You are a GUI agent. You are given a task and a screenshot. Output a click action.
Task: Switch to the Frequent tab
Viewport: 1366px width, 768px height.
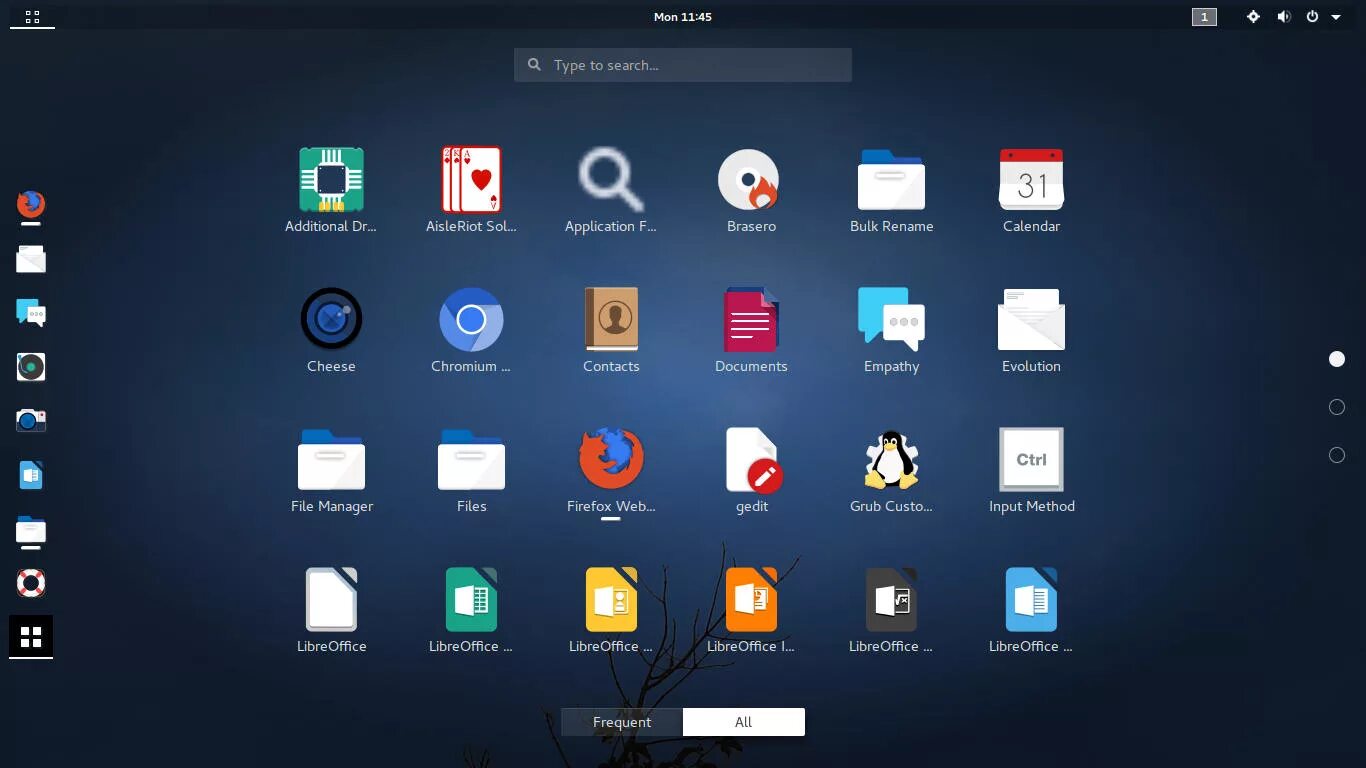point(622,722)
